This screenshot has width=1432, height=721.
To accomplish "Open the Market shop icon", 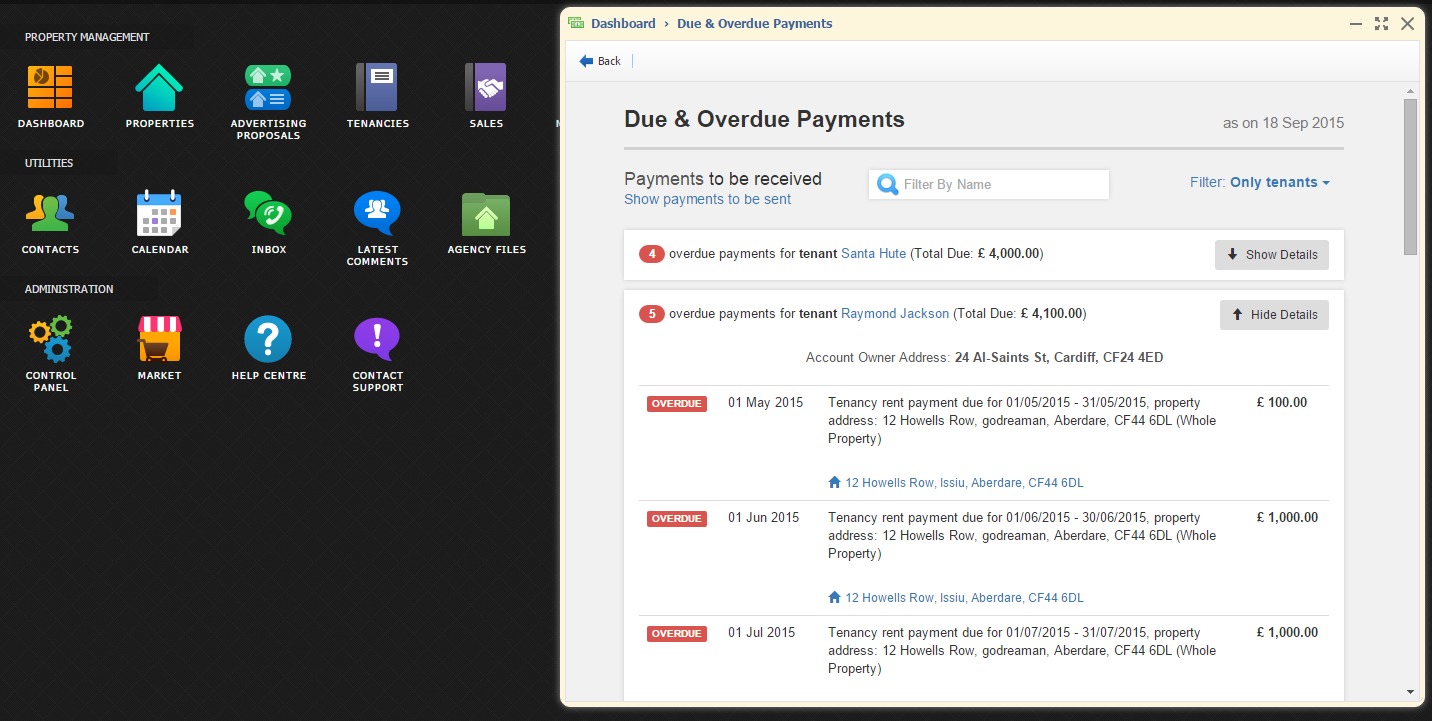I will pyautogui.click(x=159, y=340).
